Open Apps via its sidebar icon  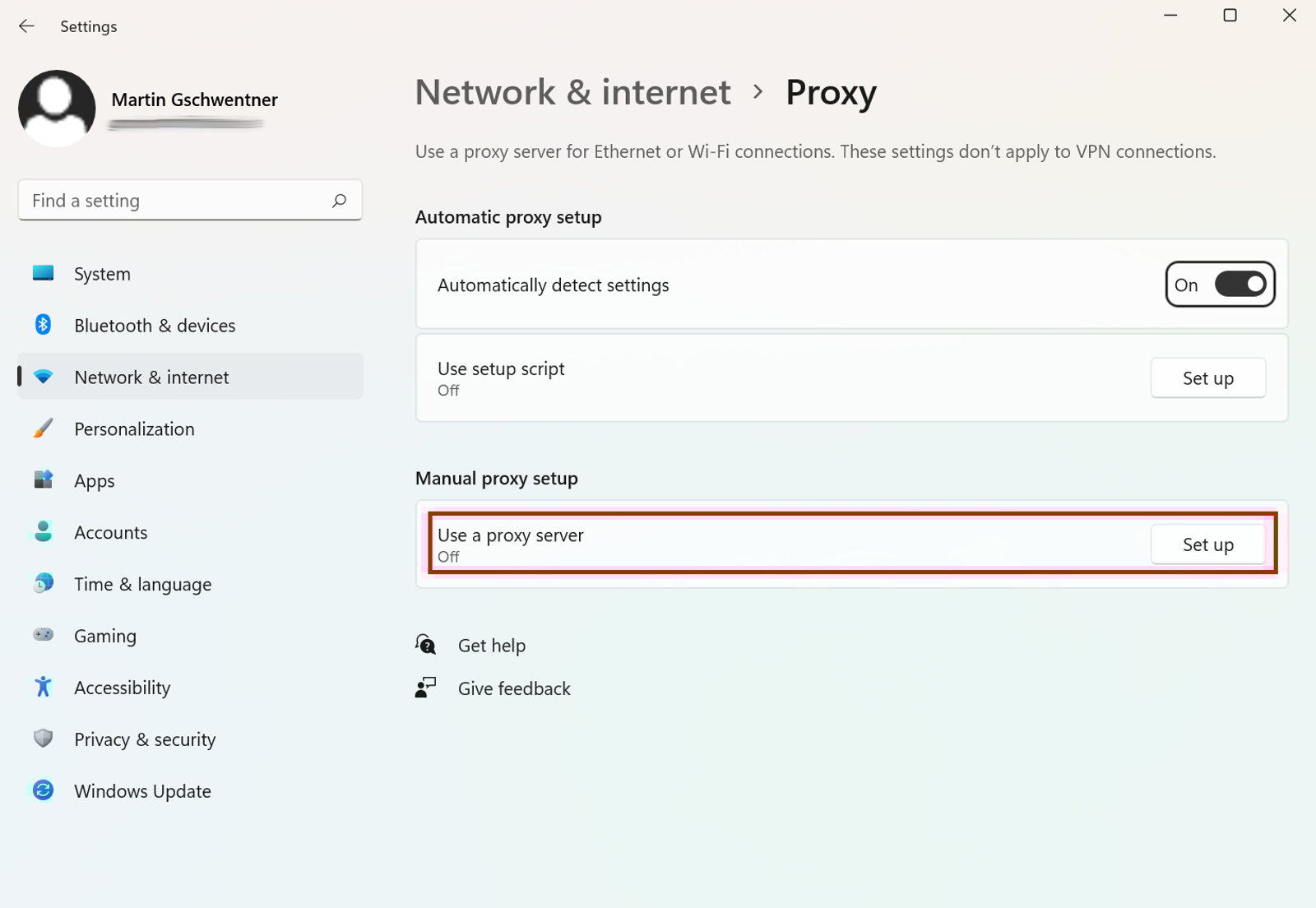point(43,479)
